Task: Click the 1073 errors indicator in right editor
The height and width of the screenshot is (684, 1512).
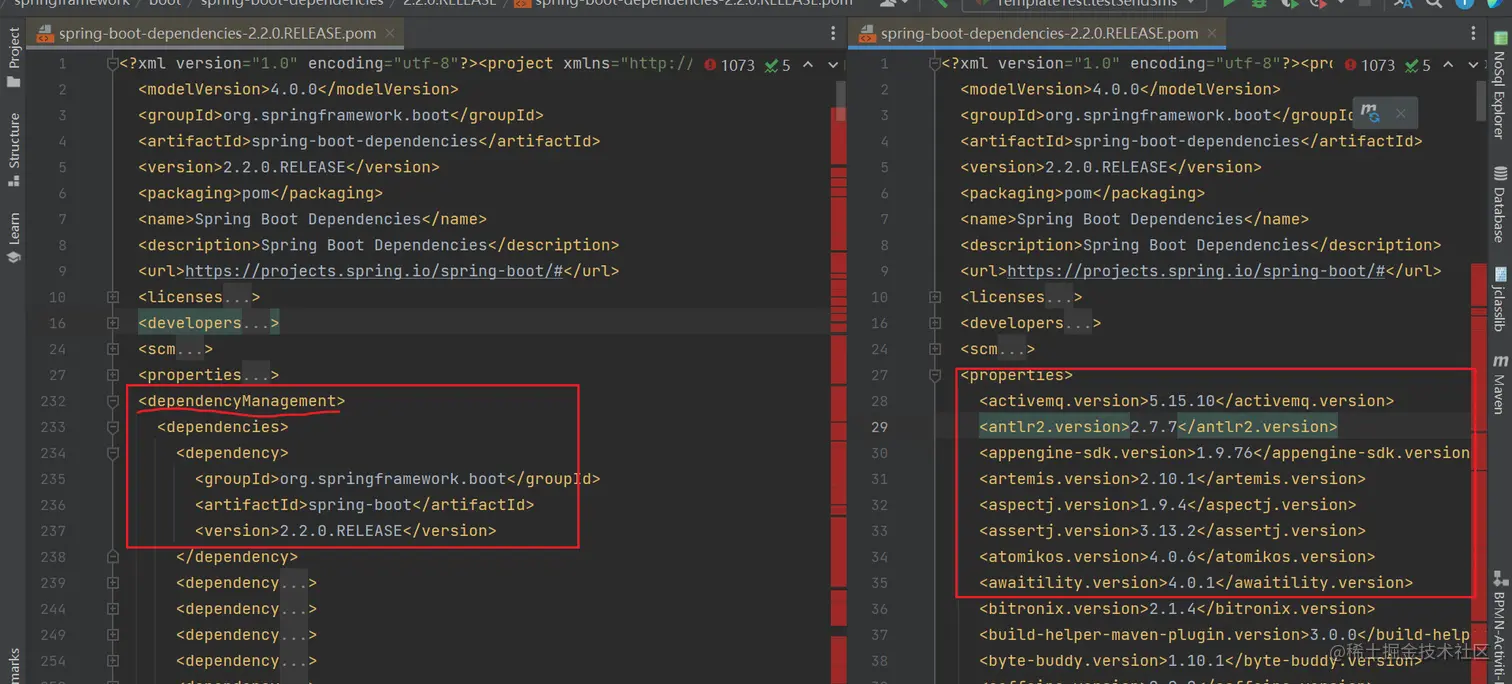Action: coord(1369,65)
